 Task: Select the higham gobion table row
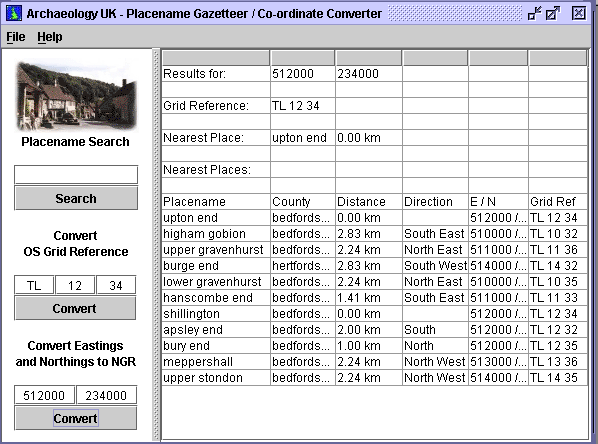(375, 234)
